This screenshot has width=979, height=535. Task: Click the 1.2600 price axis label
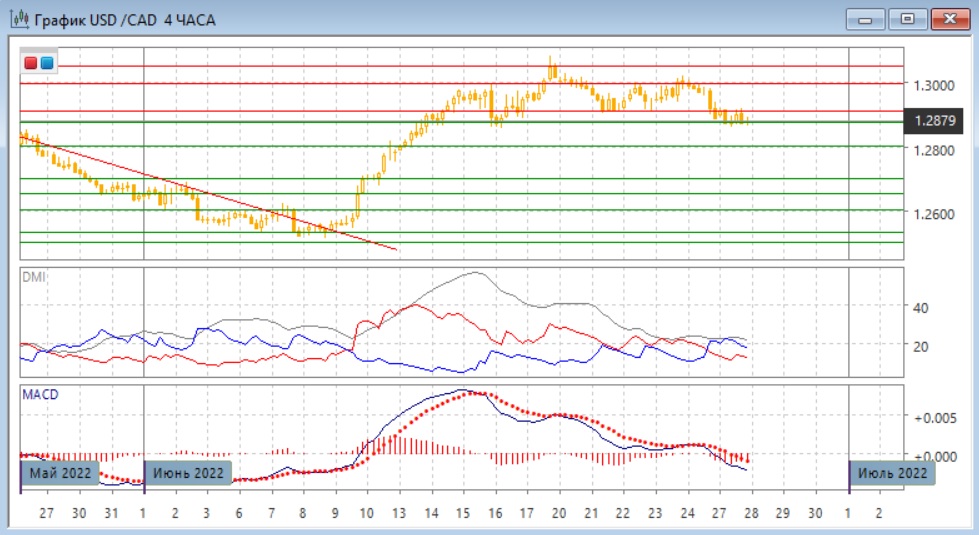[x=932, y=214]
